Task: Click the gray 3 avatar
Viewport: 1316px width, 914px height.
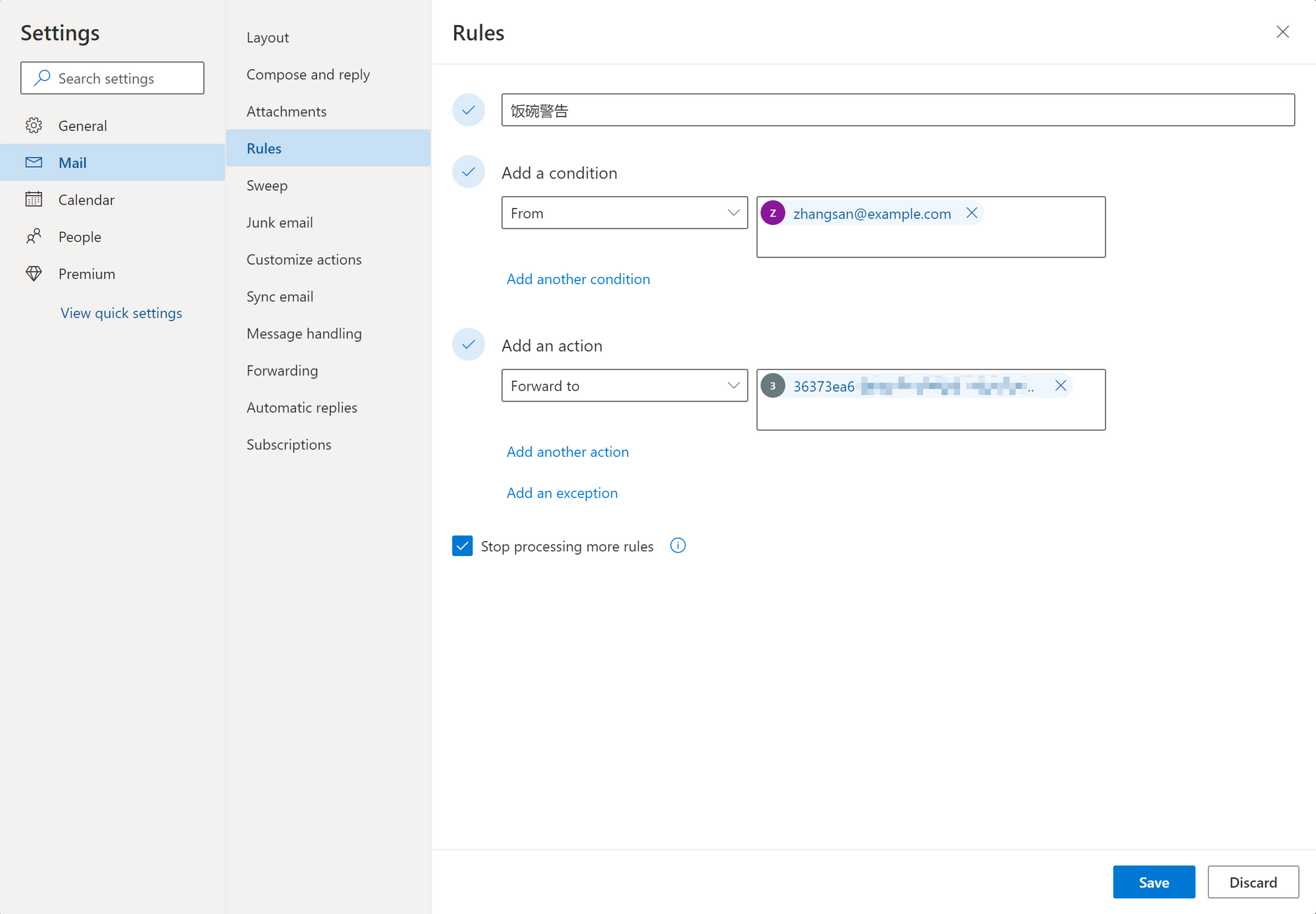Action: click(773, 386)
